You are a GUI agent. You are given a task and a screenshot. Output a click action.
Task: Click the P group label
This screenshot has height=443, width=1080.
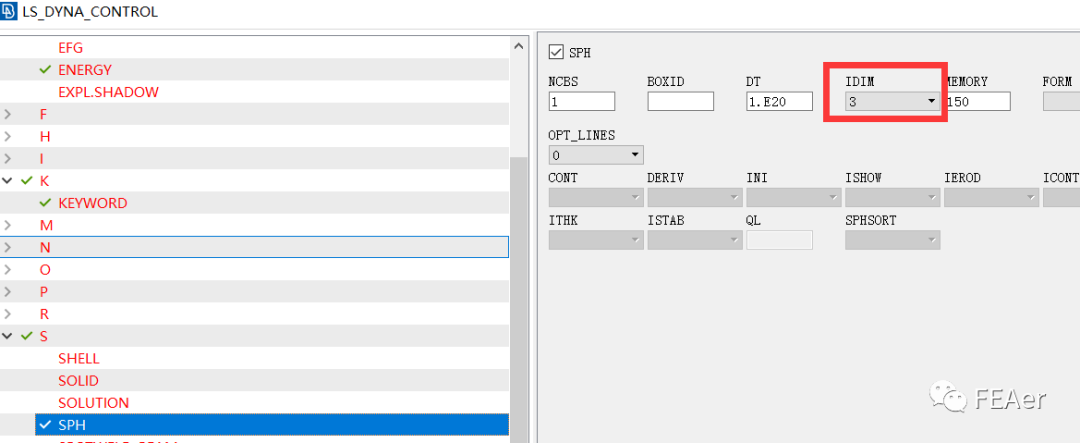(x=43, y=292)
